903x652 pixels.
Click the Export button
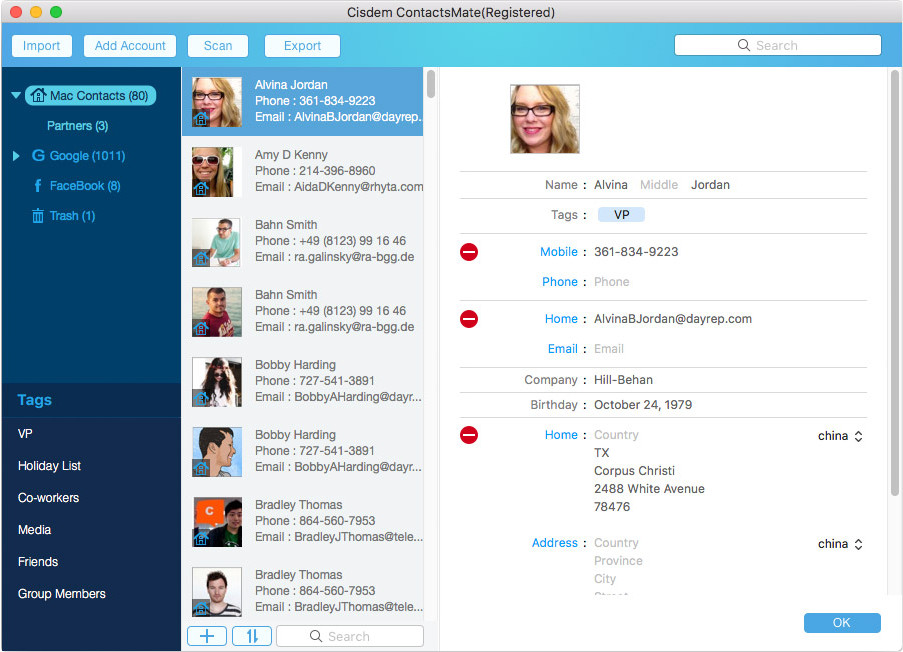click(302, 46)
